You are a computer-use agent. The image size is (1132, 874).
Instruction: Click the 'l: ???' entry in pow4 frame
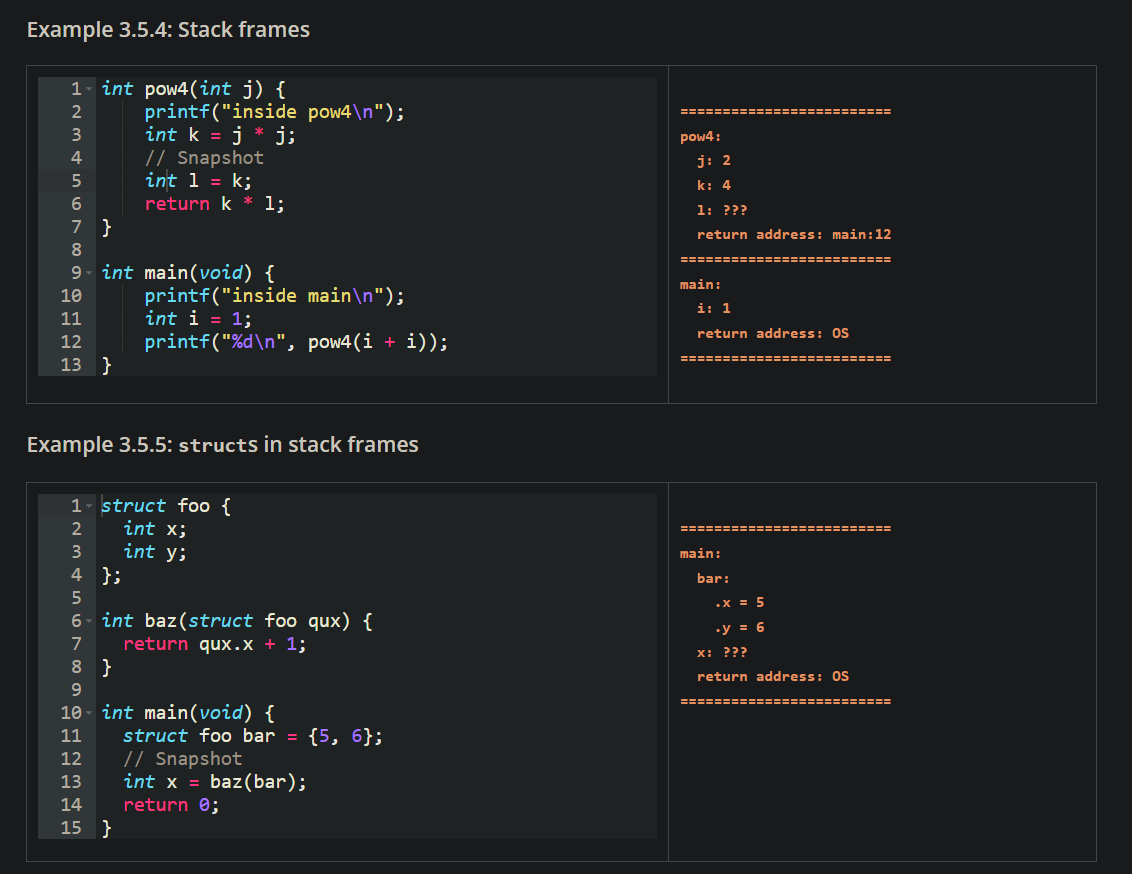(721, 210)
